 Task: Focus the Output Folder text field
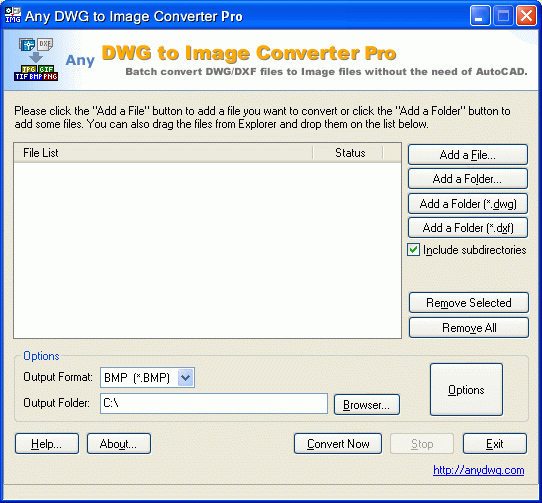(214, 403)
